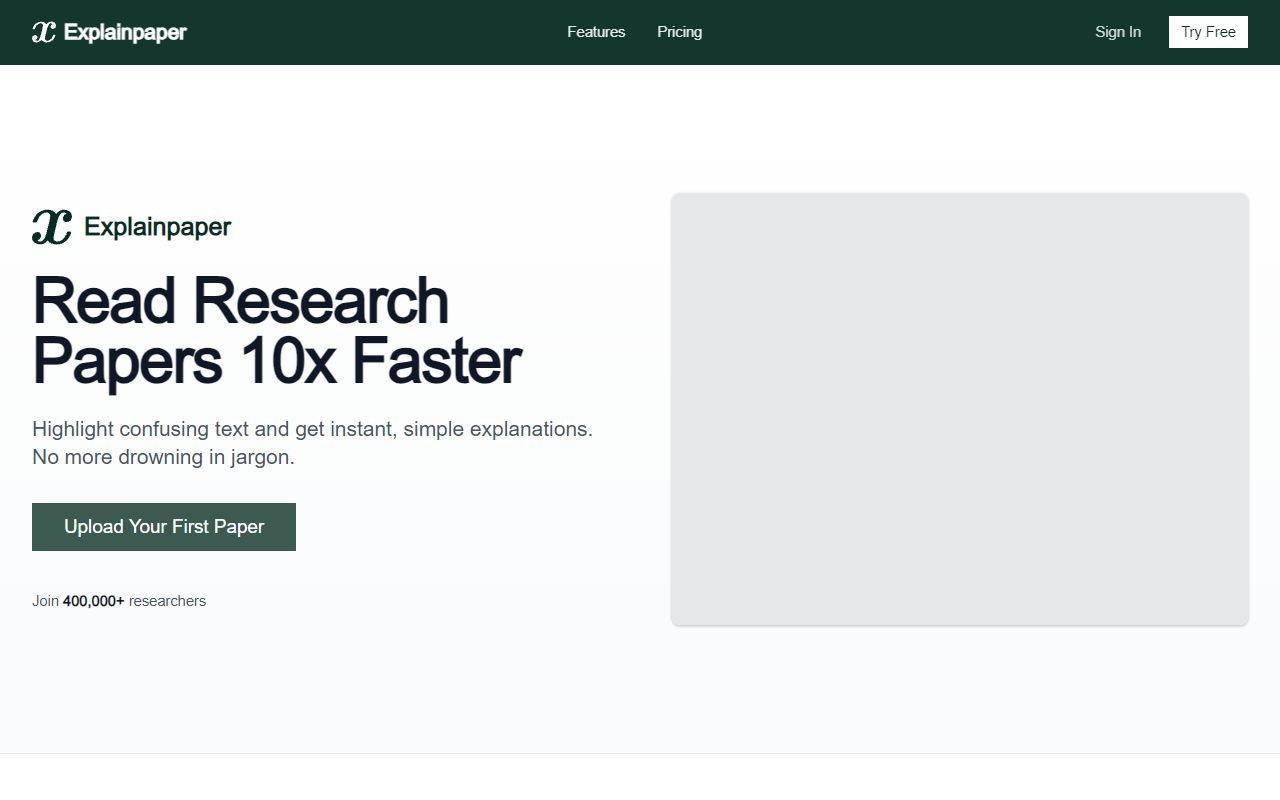Select the large Explainpaper logo above the headline
Image resolution: width=1280 pixels, height=800 pixels.
pos(52,225)
